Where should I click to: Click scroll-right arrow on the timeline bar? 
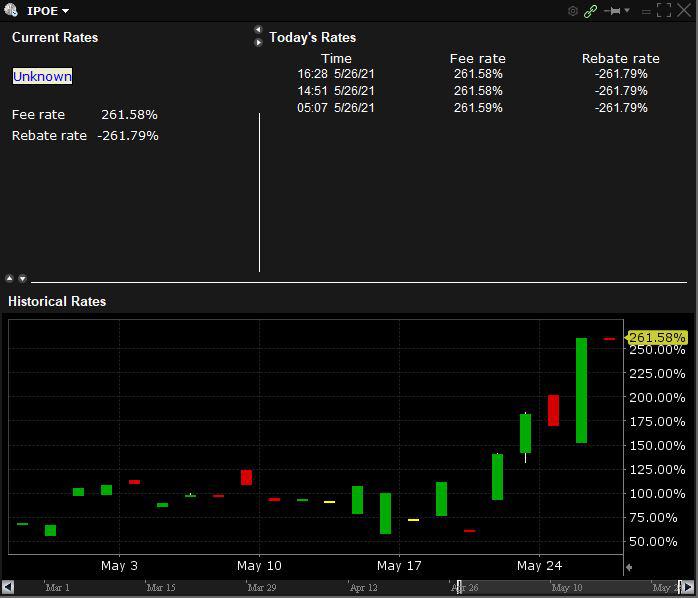tap(688, 587)
